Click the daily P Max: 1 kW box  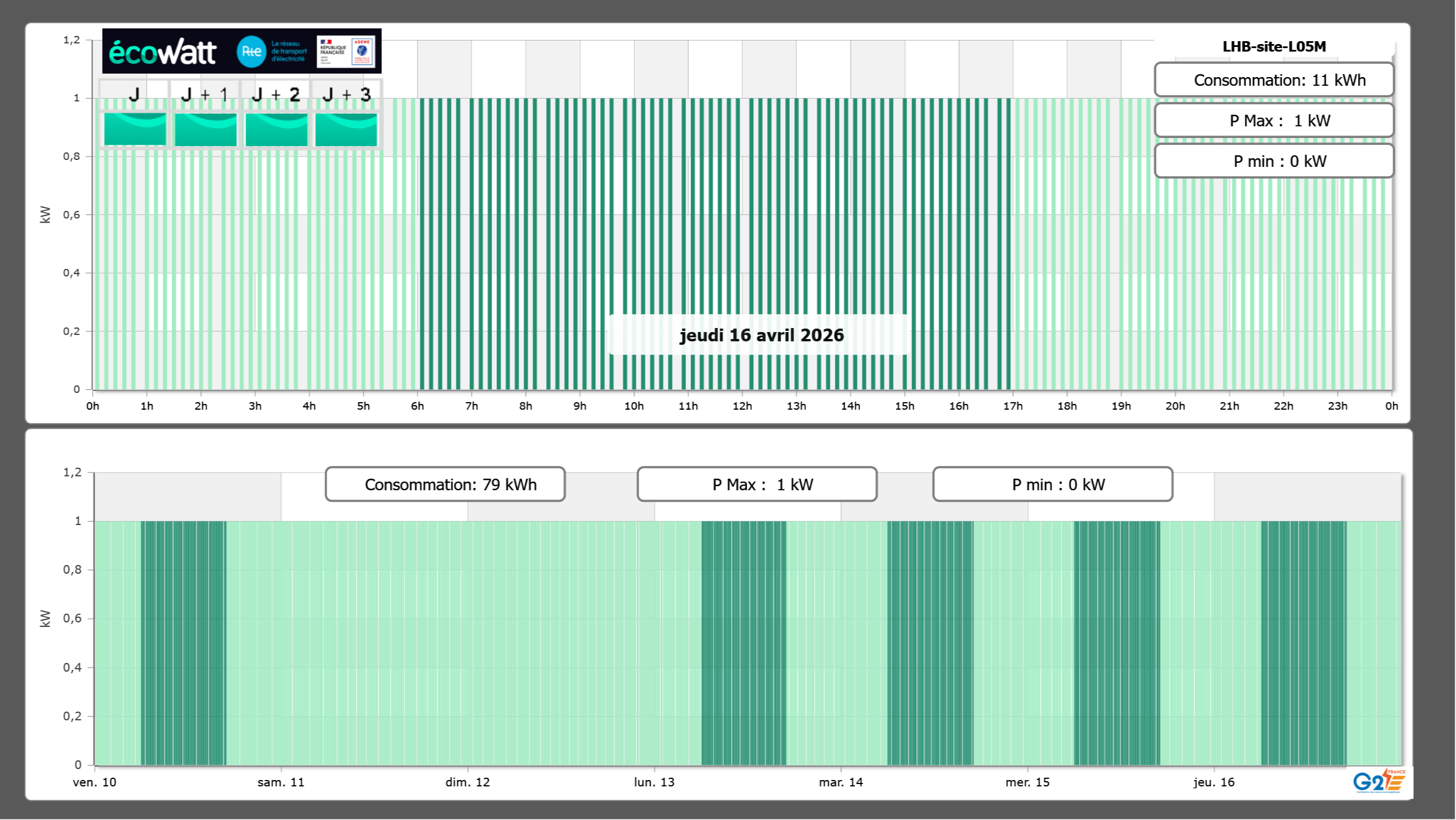(x=1273, y=121)
